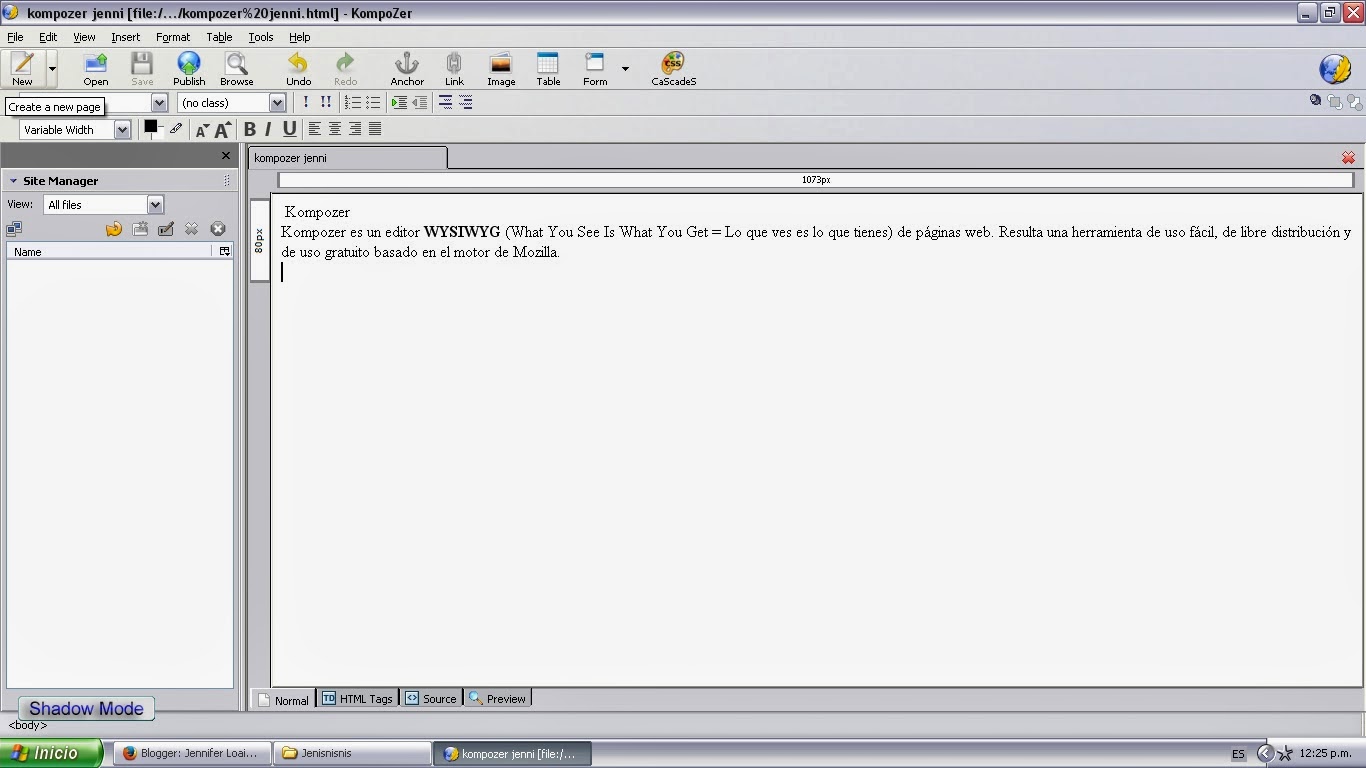The image size is (1366, 768).
Task: Create new folder in Site Manager
Action: tap(140, 229)
